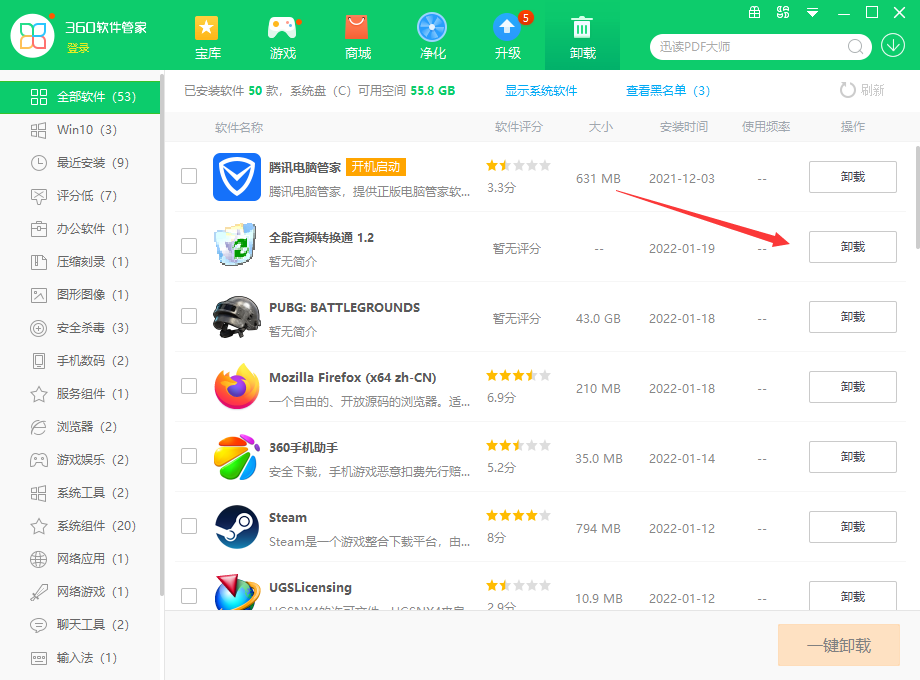Tick the 腾讯电脑管家 checkbox
Viewport: 920px width, 680px height.
[189, 176]
